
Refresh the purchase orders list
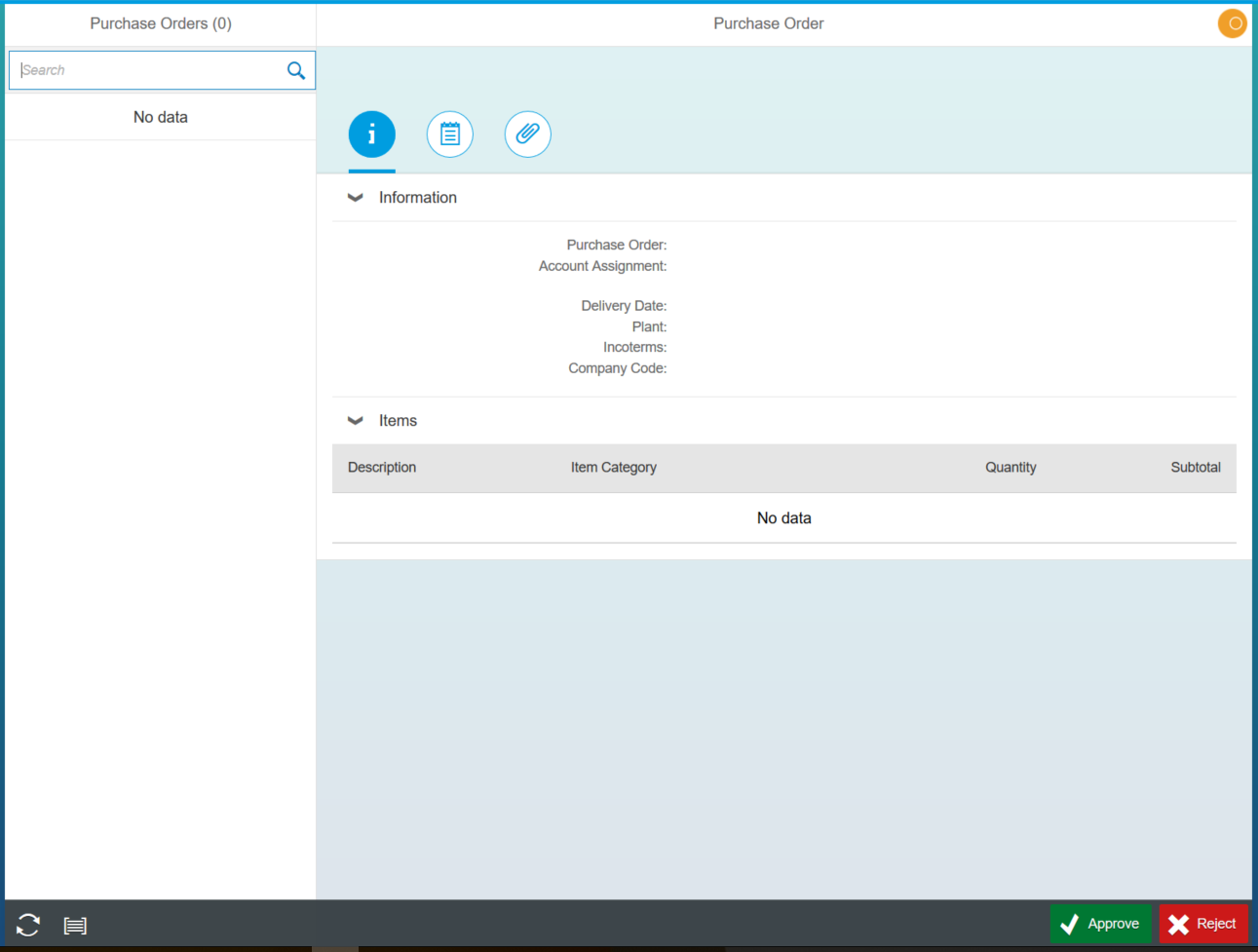click(x=27, y=924)
